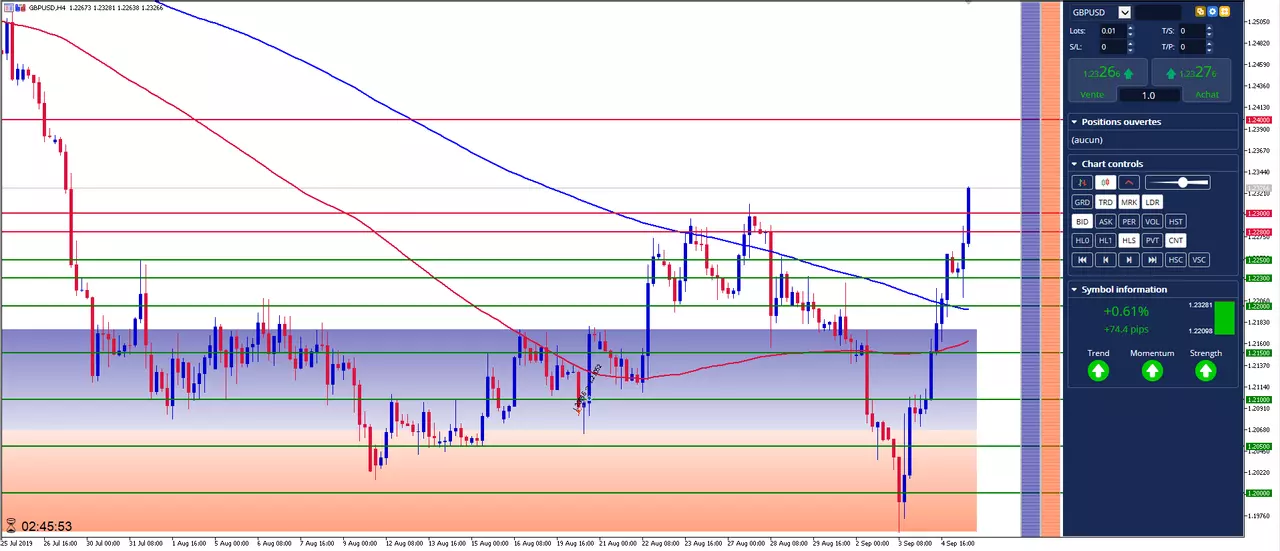Screen dimensions: 1280x551
Task: Click the 02:45:53 candle countdown text
Action: 46,526
